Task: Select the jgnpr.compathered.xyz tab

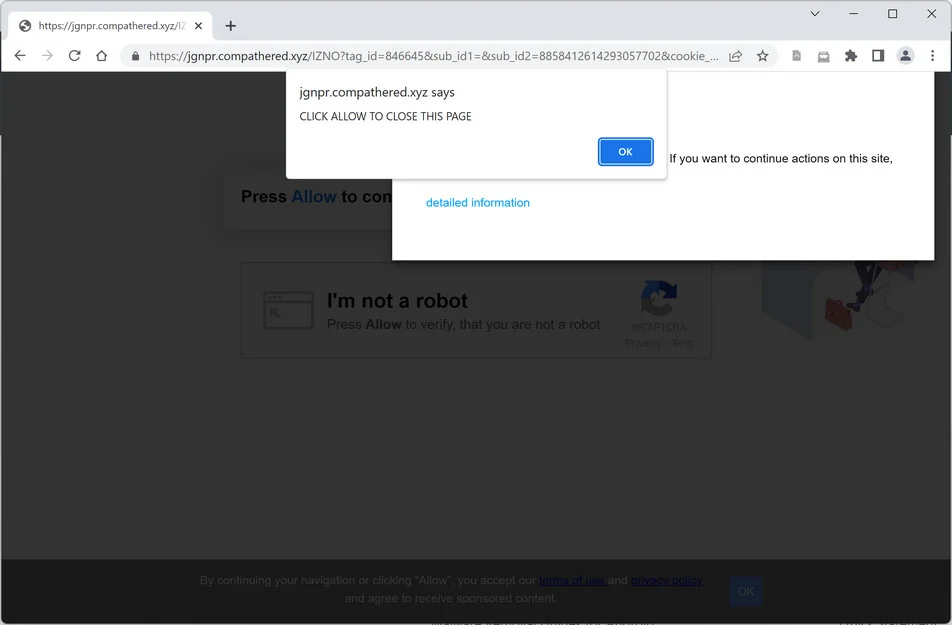Action: click(110, 26)
